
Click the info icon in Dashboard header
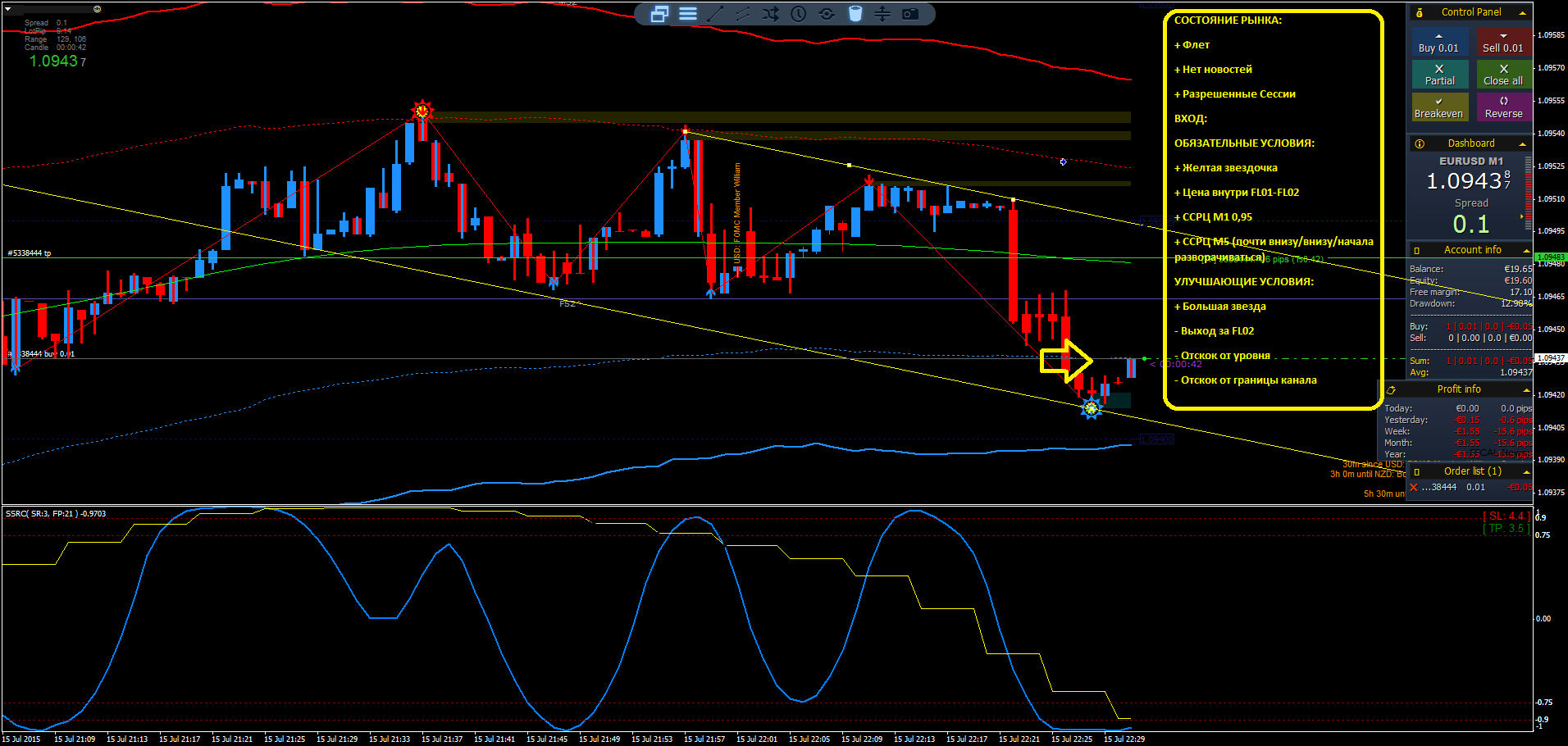tap(1420, 143)
